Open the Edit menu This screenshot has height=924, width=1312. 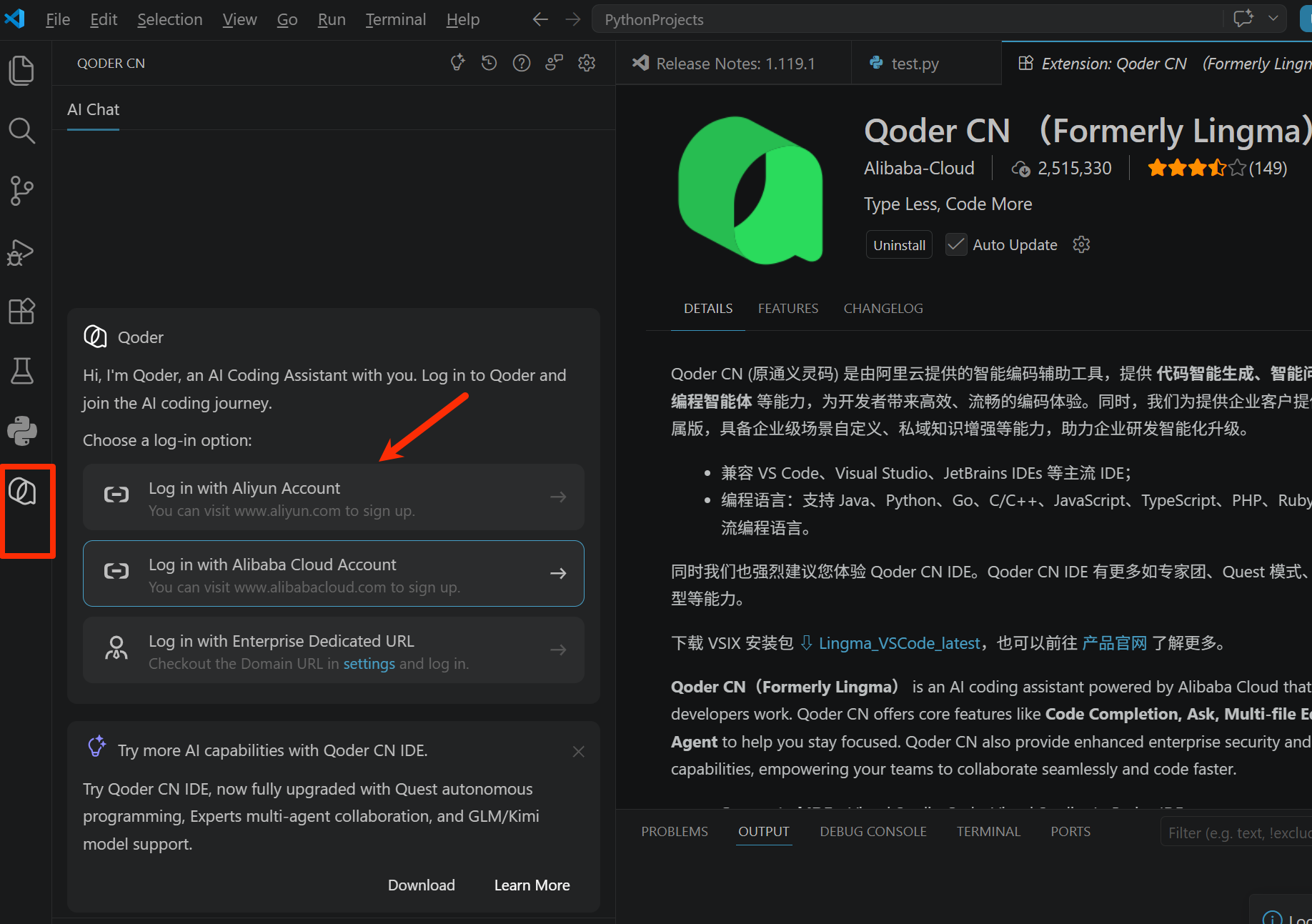[x=104, y=19]
